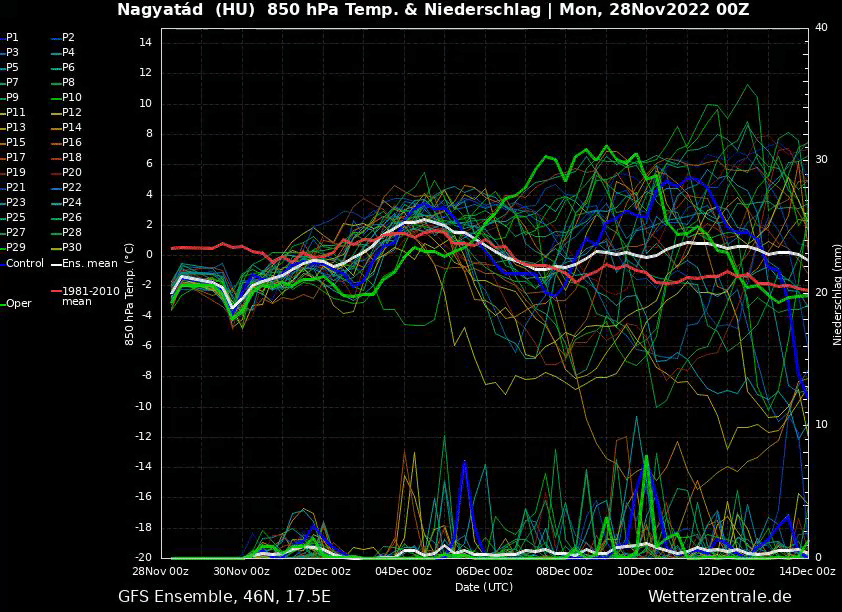Click the P1 legend entry
The image size is (842, 612).
12,37
